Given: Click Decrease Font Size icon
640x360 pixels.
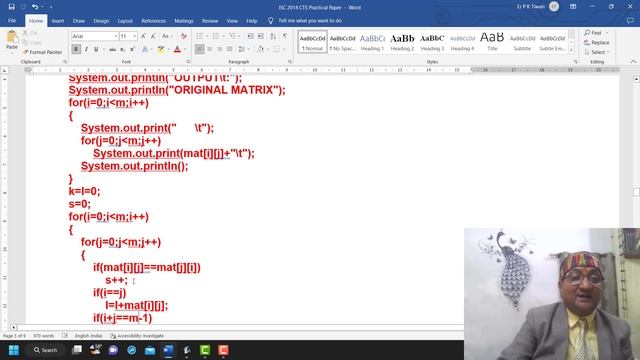Looking at the screenshot, I should pyautogui.click(x=153, y=36).
